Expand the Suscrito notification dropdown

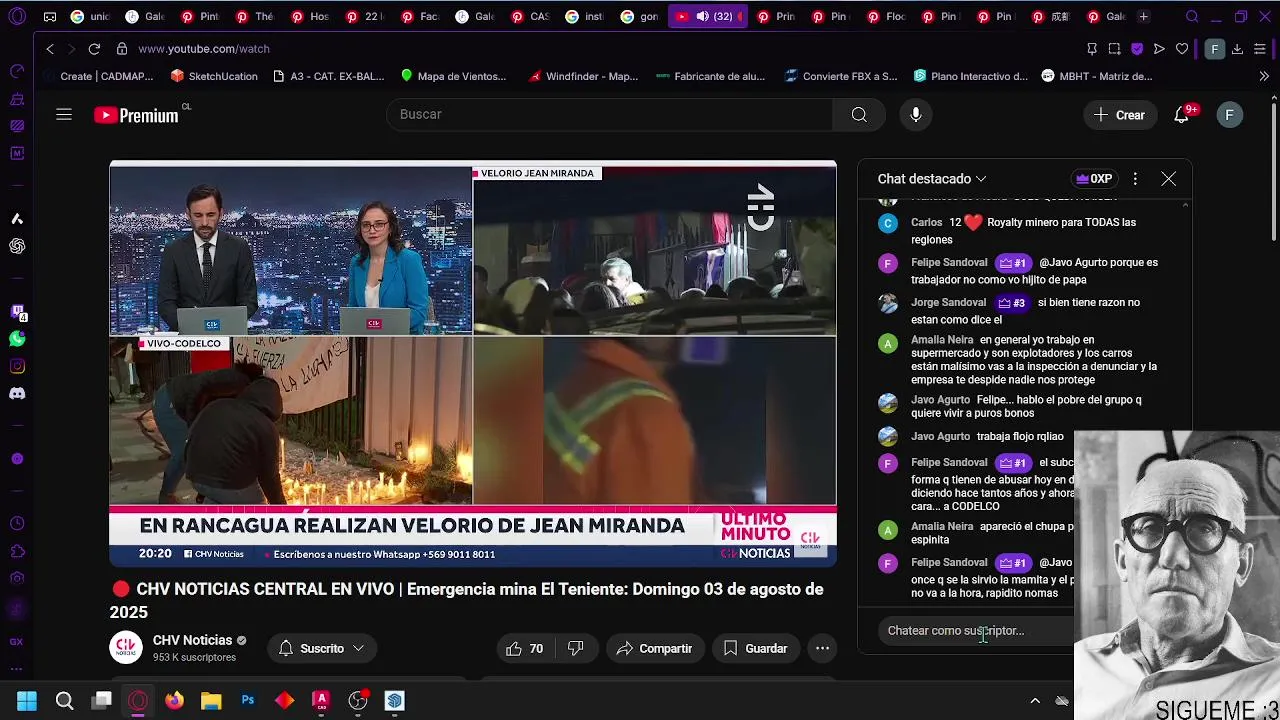321,648
